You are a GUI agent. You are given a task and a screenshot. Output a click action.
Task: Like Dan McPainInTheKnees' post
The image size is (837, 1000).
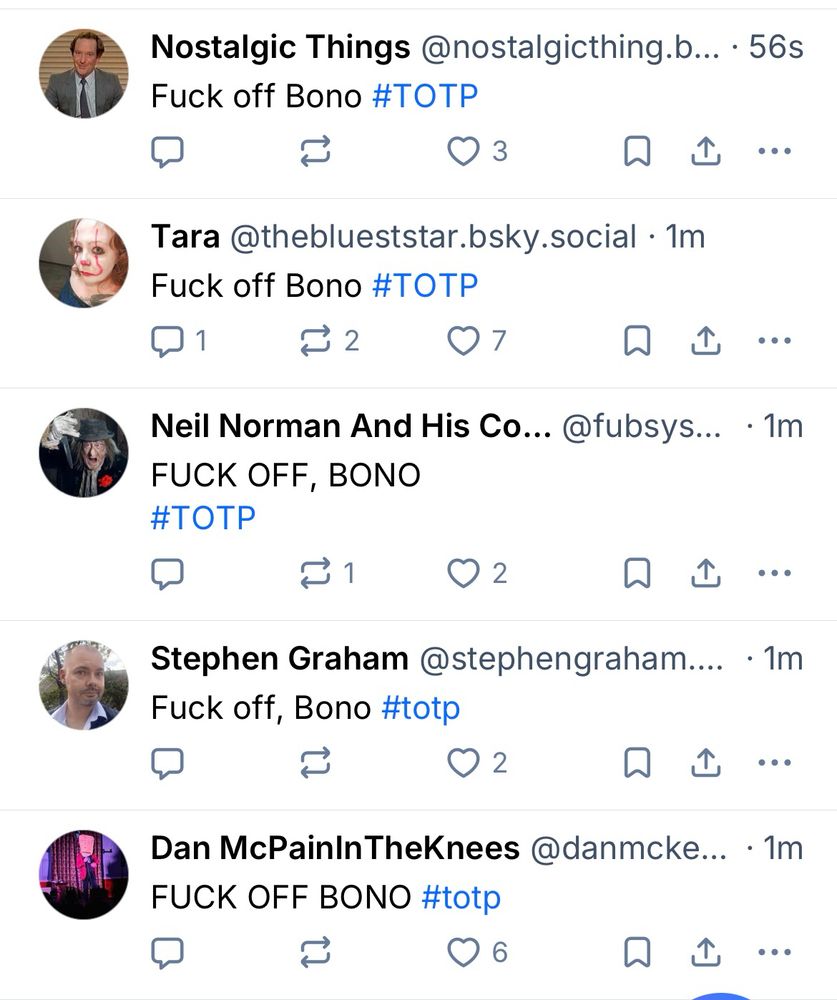pos(463,953)
